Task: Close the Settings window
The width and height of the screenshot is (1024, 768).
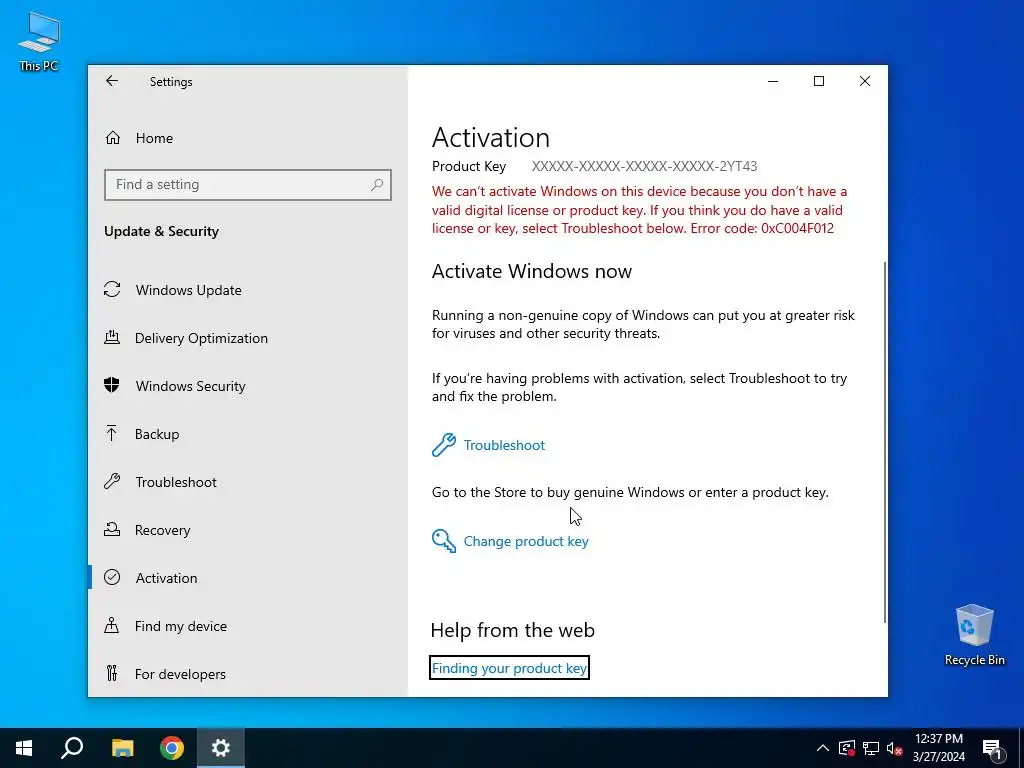Action: coord(865,81)
